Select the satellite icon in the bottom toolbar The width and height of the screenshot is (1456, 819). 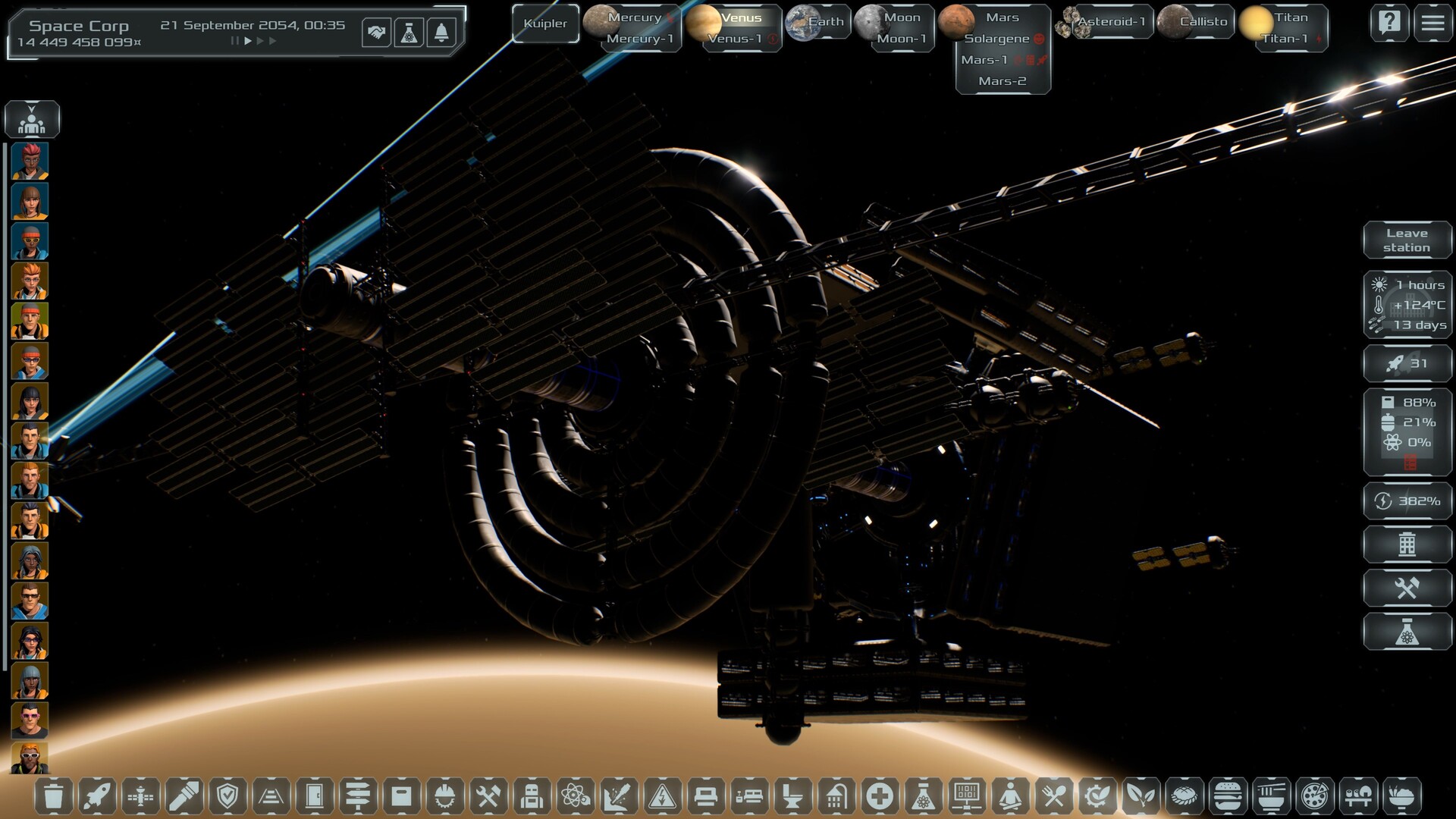[x=141, y=795]
